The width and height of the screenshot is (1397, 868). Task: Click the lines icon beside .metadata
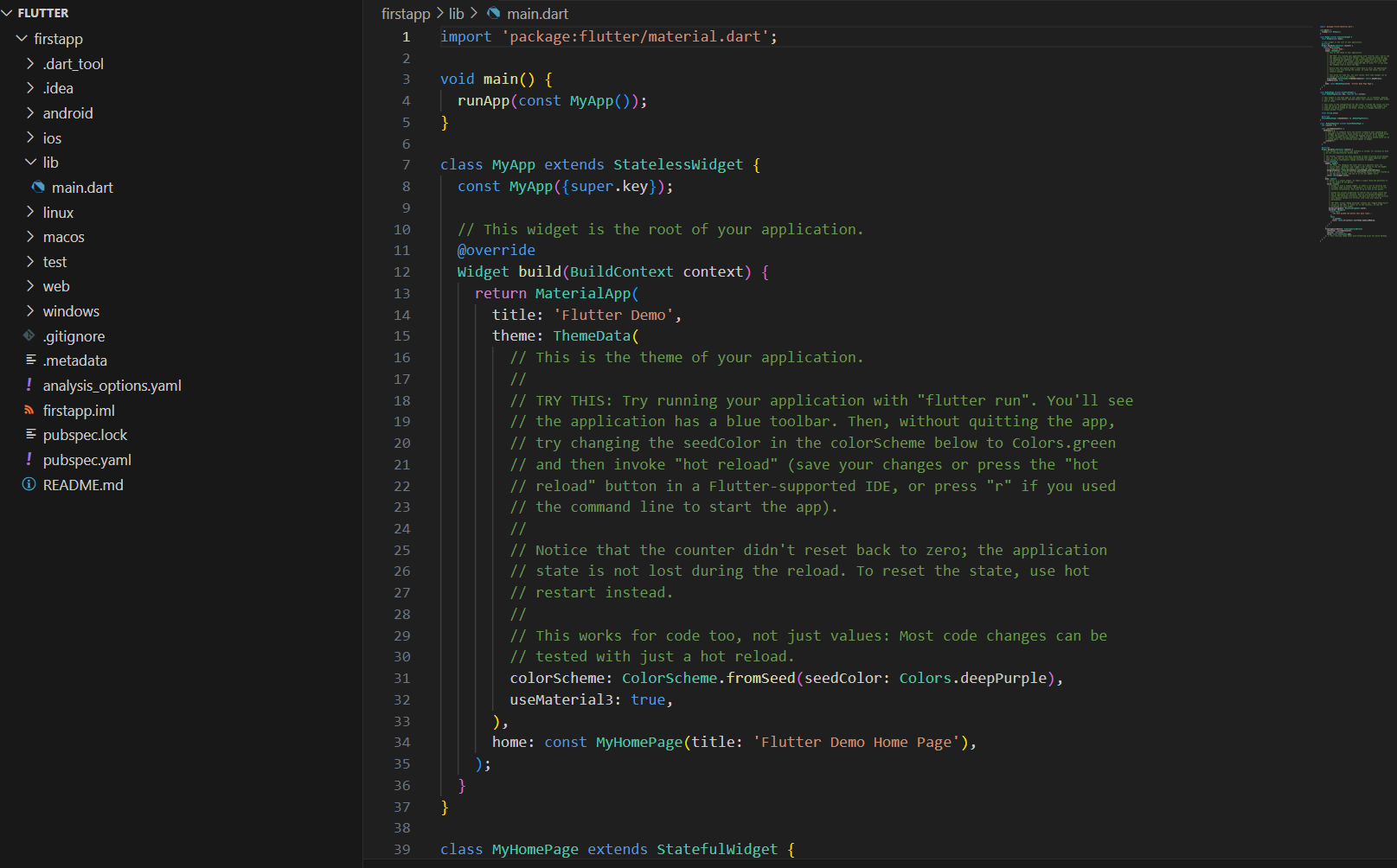coord(30,360)
